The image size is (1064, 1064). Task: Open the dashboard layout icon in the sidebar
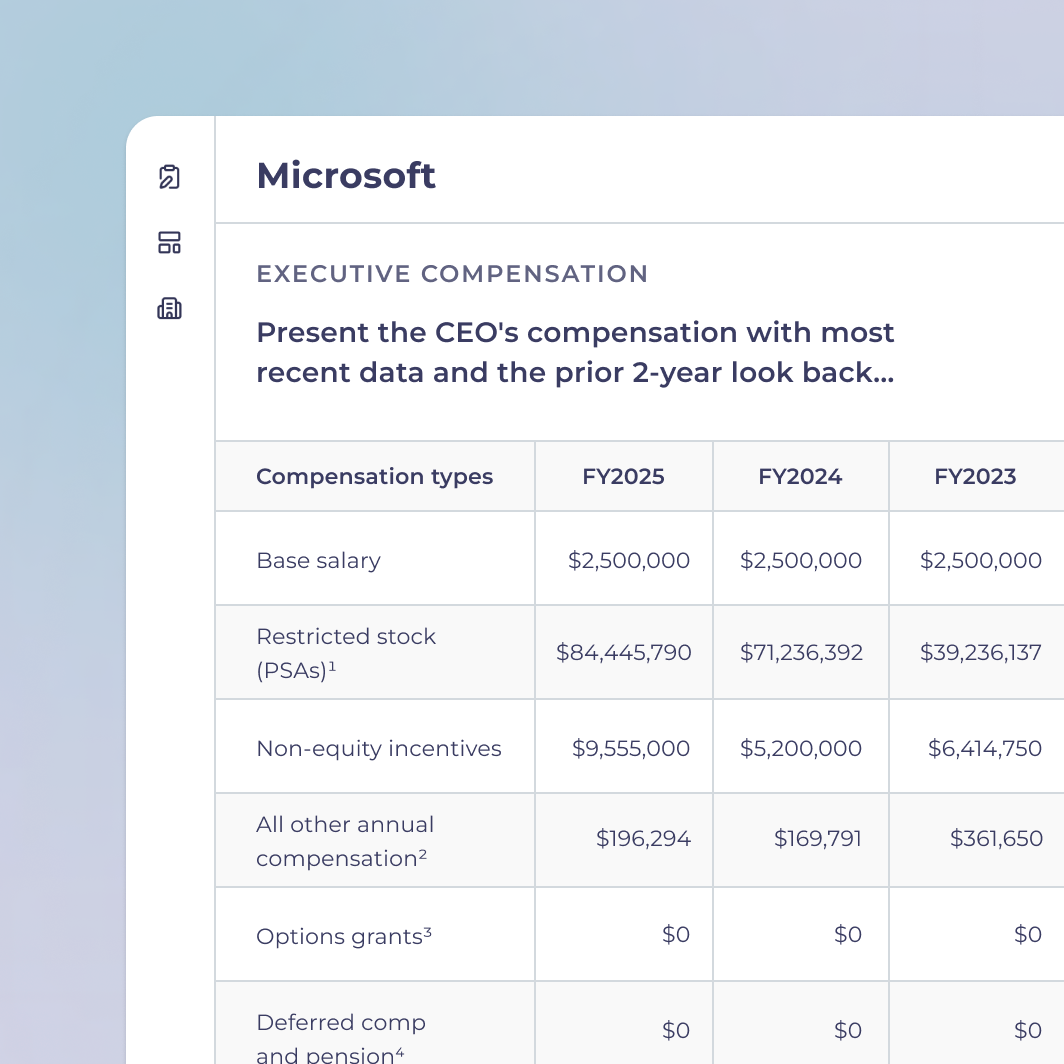click(170, 242)
